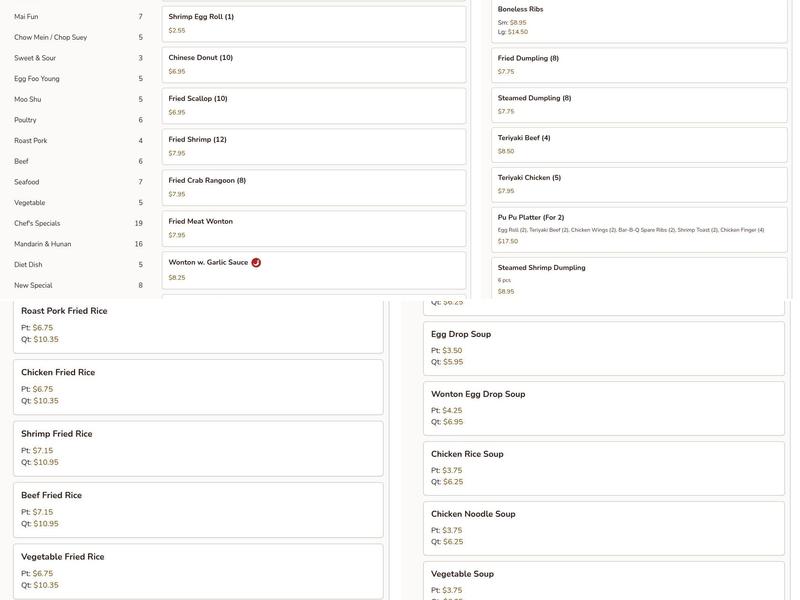
Task: Open the Seafood category in sidebar
Action: [27, 182]
